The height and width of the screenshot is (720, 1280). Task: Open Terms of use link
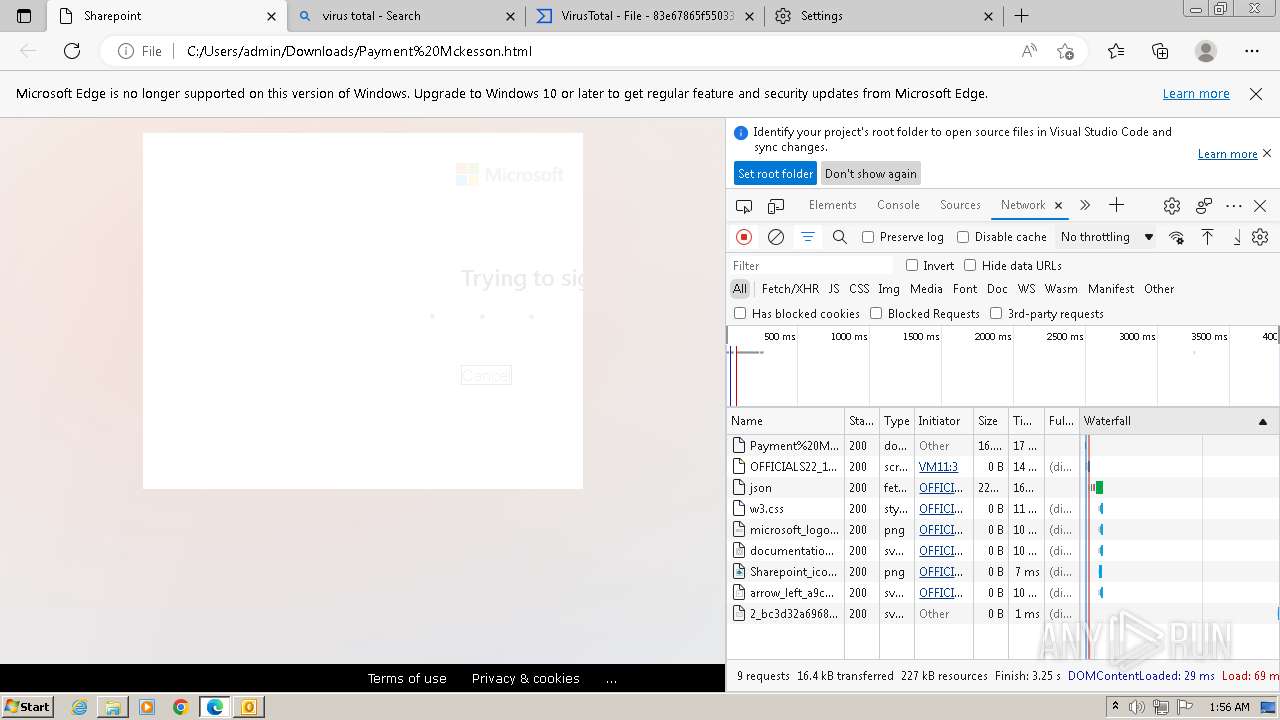pos(407,679)
